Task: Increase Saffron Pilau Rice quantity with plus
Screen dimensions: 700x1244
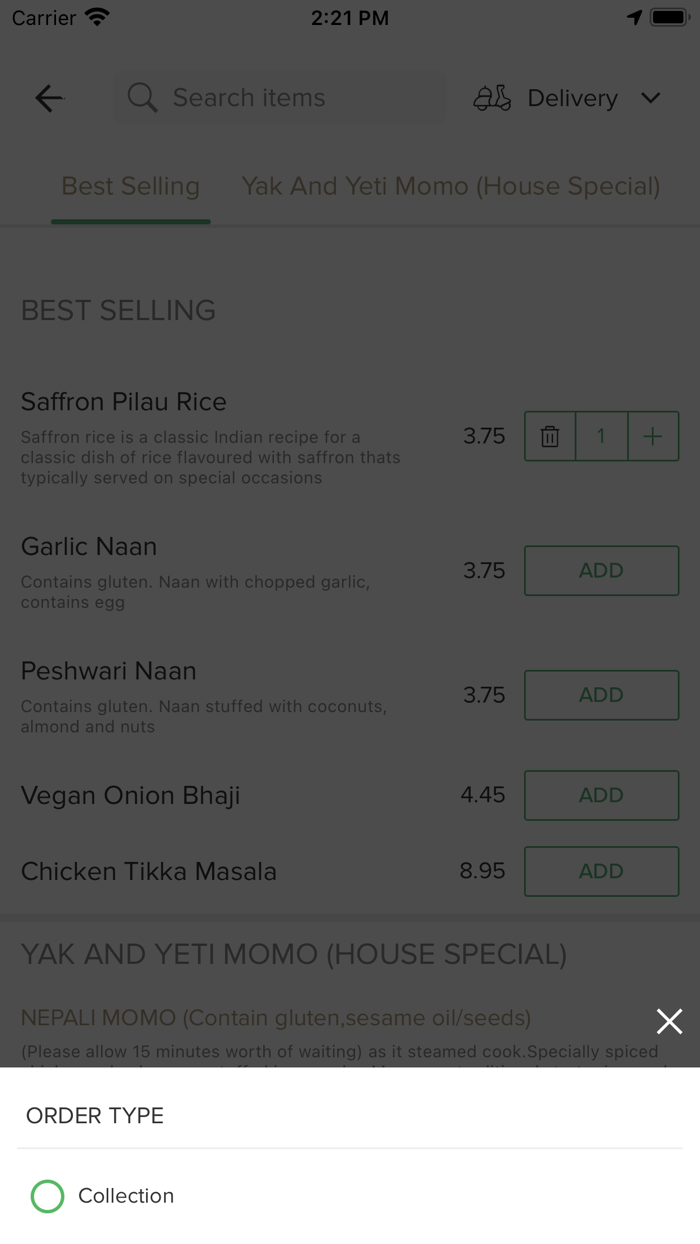Action: pyautogui.click(x=653, y=437)
